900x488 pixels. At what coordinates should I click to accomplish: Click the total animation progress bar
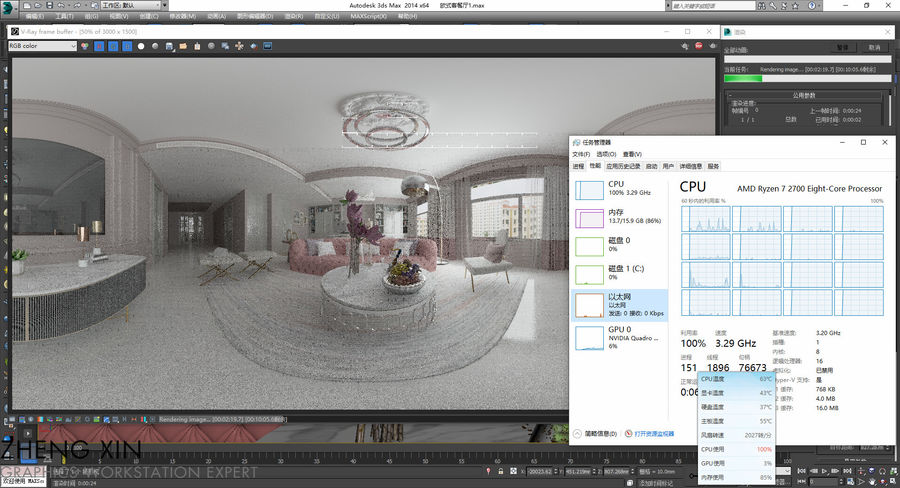point(808,59)
